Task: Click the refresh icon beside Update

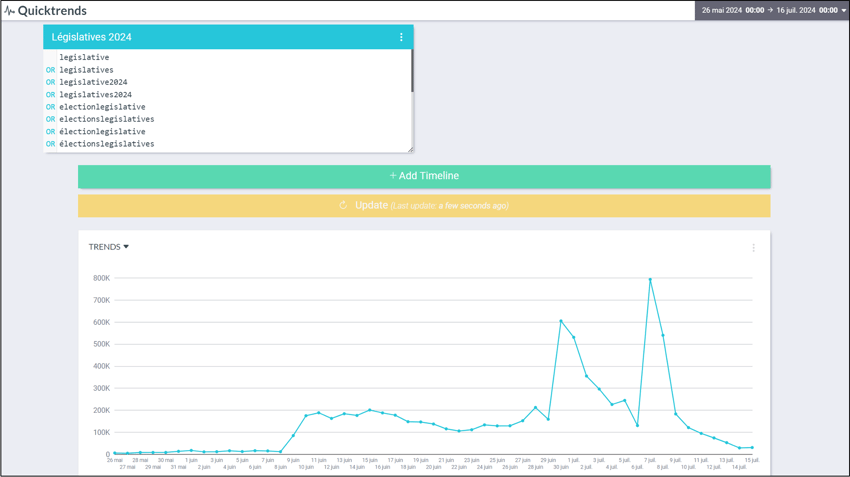Action: 343,206
